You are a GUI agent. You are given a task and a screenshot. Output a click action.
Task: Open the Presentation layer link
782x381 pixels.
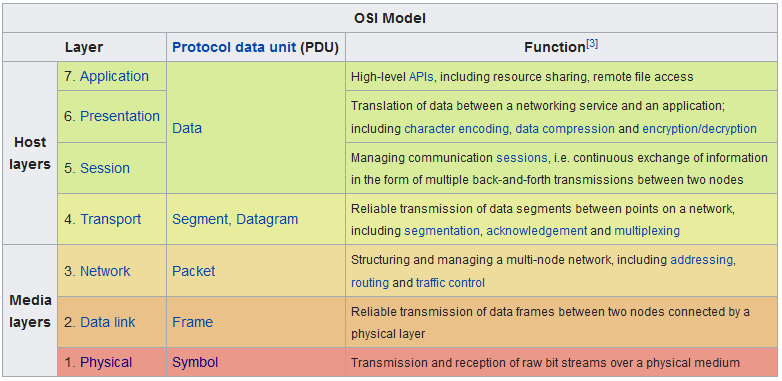(x=120, y=116)
